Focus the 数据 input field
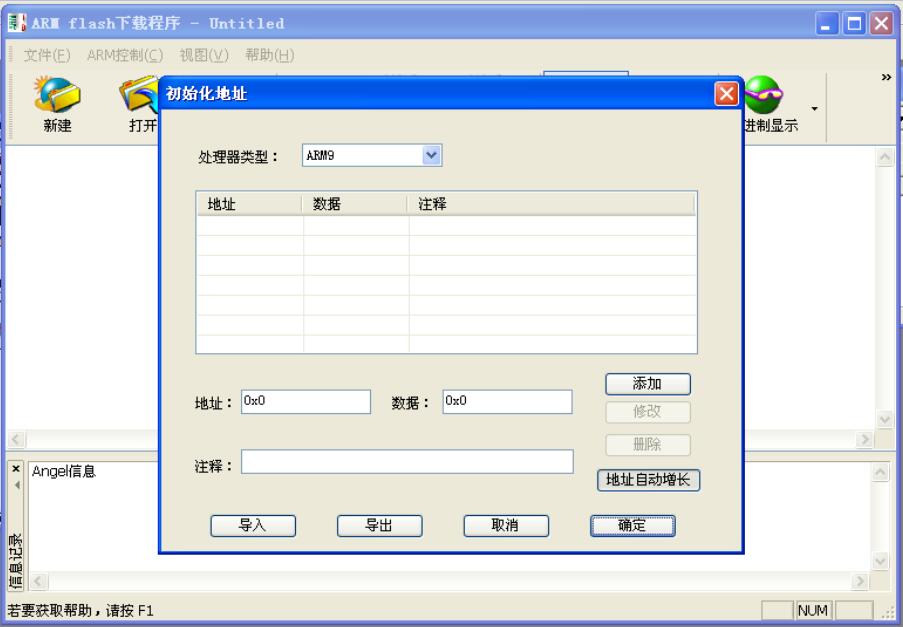Viewport: 903px width, 627px height. pos(507,401)
